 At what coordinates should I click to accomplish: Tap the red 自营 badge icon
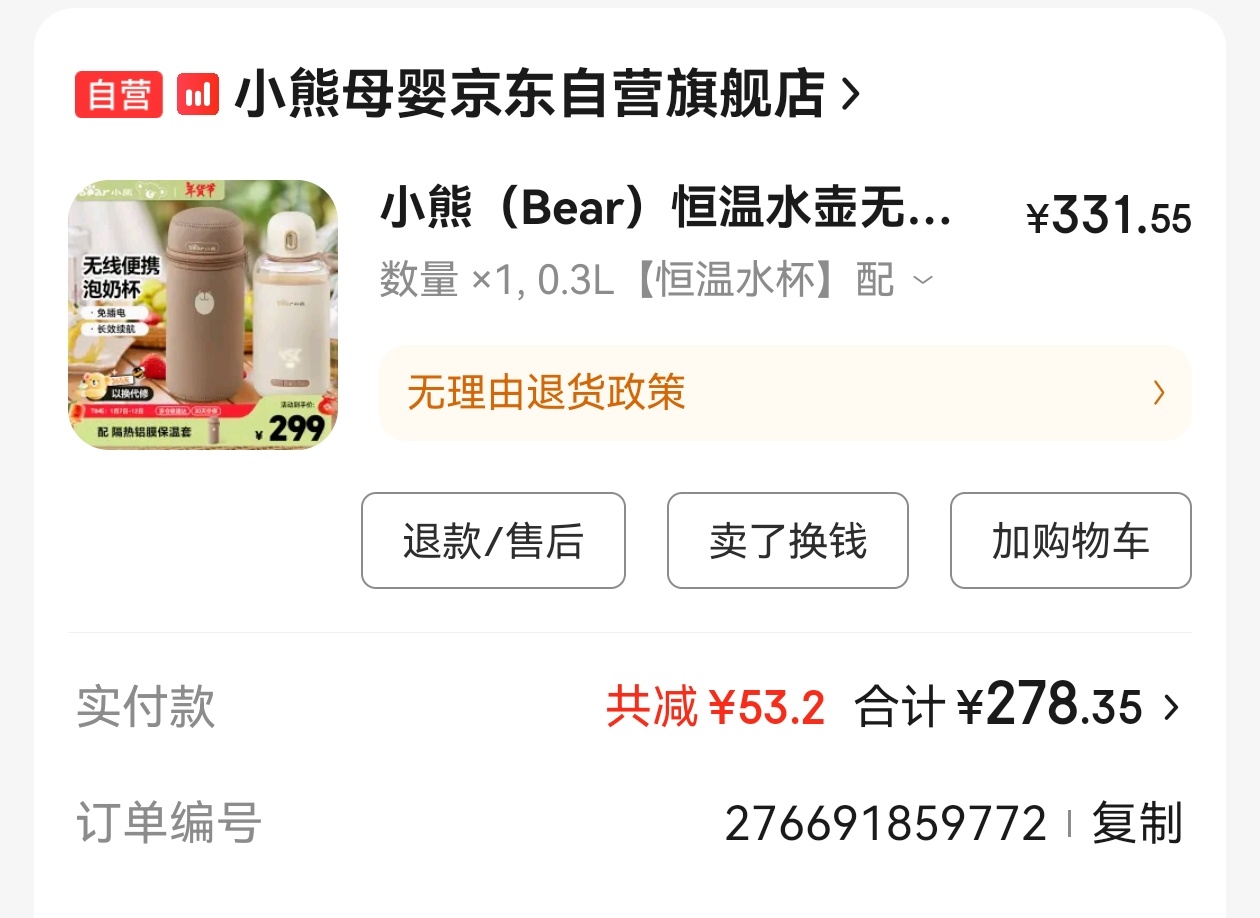118,95
